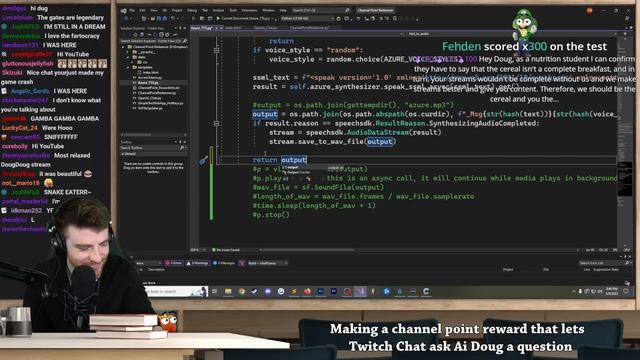
Task: Open the View menu
Action: [154, 10]
